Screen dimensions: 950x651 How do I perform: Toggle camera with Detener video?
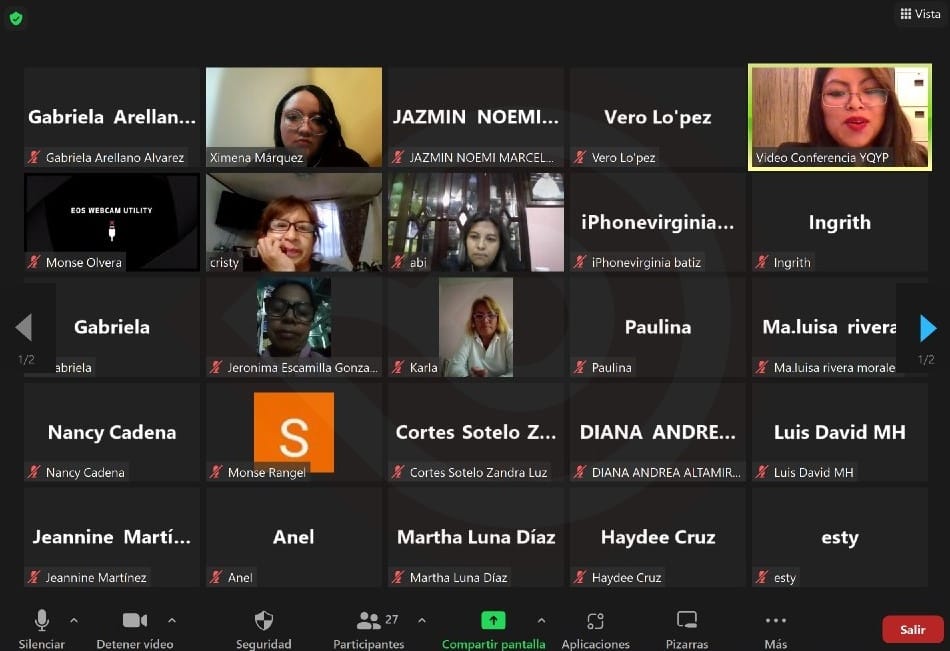point(134,621)
